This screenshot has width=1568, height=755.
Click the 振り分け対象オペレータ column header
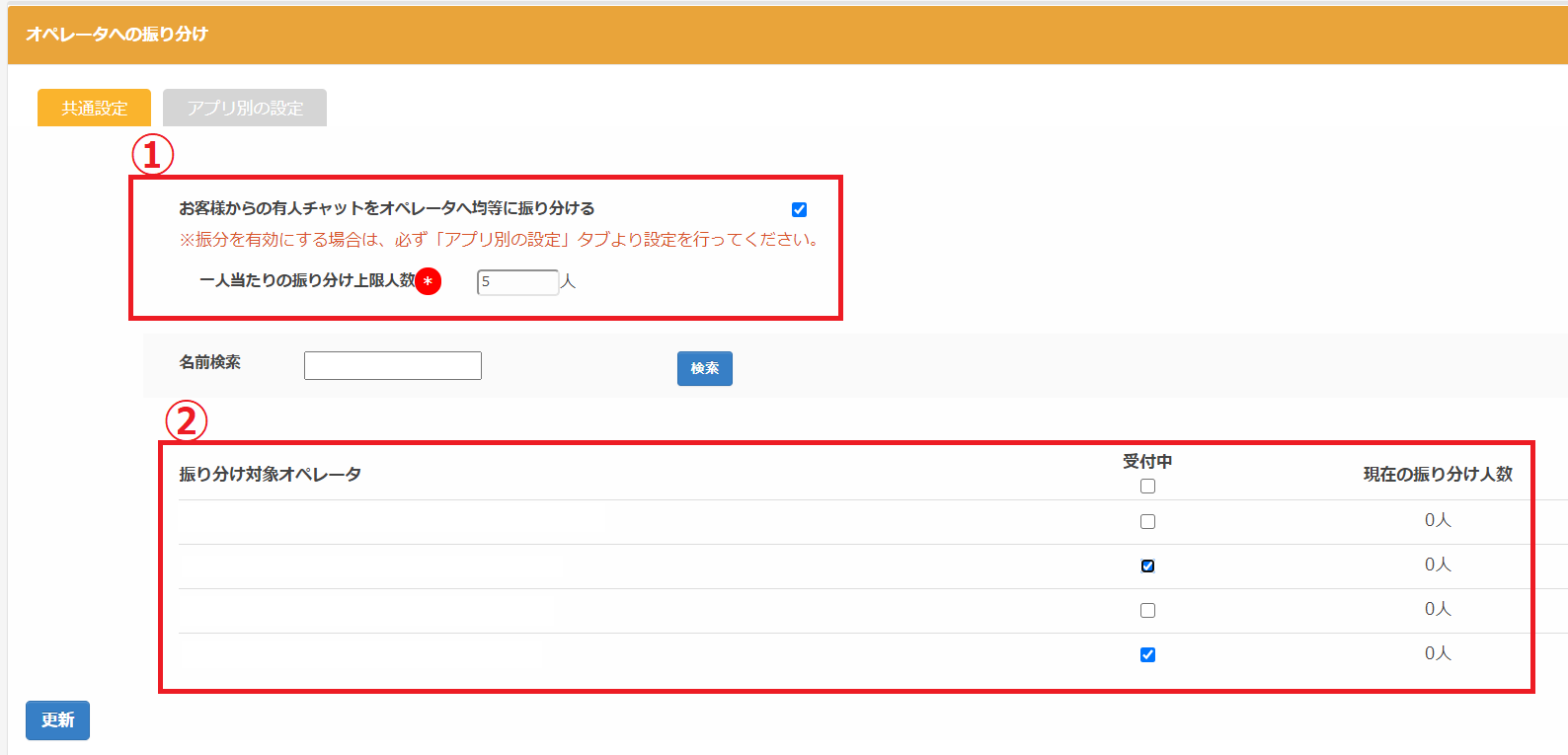[x=270, y=474]
